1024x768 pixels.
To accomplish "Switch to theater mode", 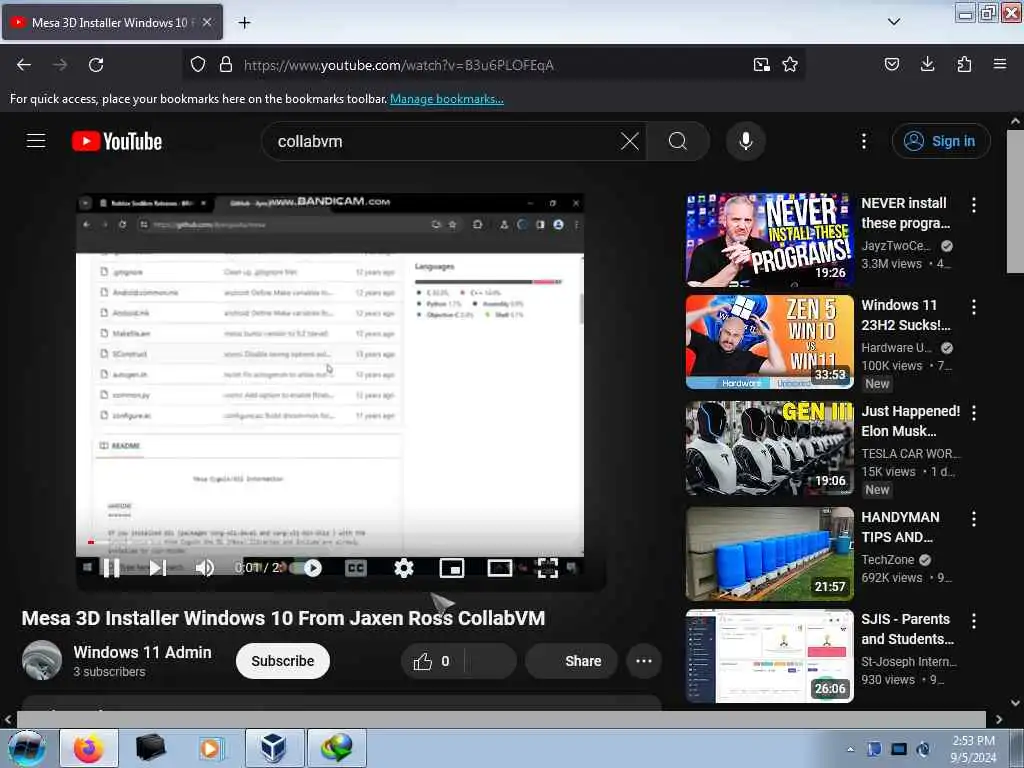I will [x=500, y=568].
